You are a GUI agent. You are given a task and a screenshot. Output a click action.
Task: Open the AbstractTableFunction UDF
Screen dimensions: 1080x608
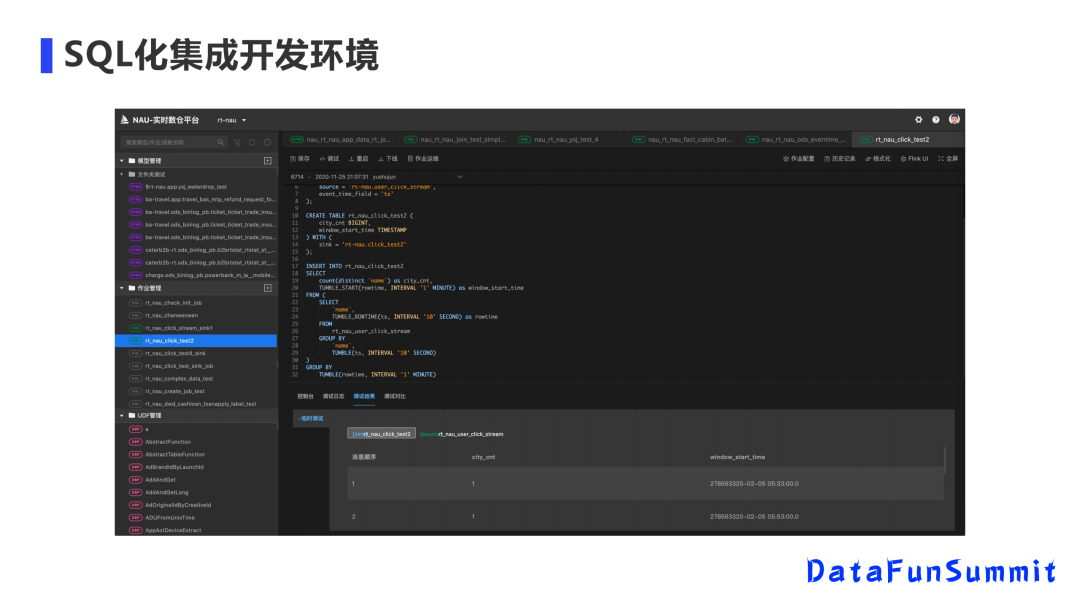point(175,454)
